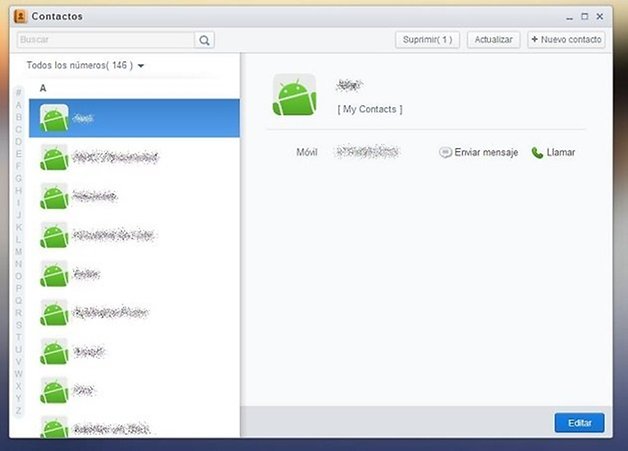The width and height of the screenshot is (628, 451).
Task: Jump to letter C in alphabet index
Action: [18, 129]
